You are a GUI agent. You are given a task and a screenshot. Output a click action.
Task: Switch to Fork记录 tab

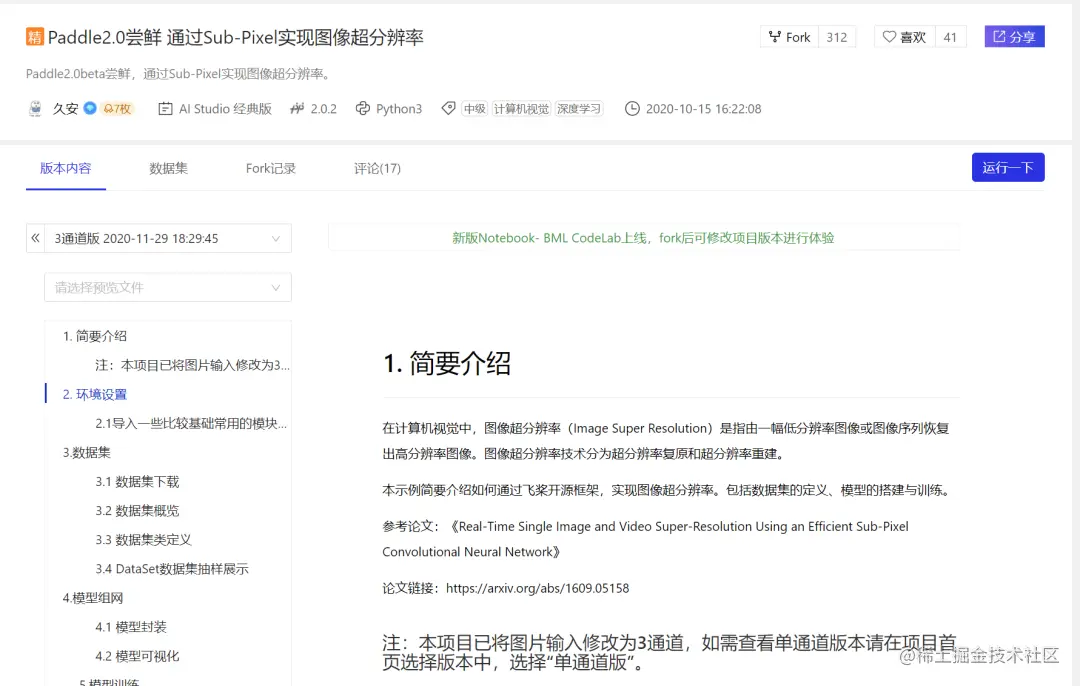271,168
